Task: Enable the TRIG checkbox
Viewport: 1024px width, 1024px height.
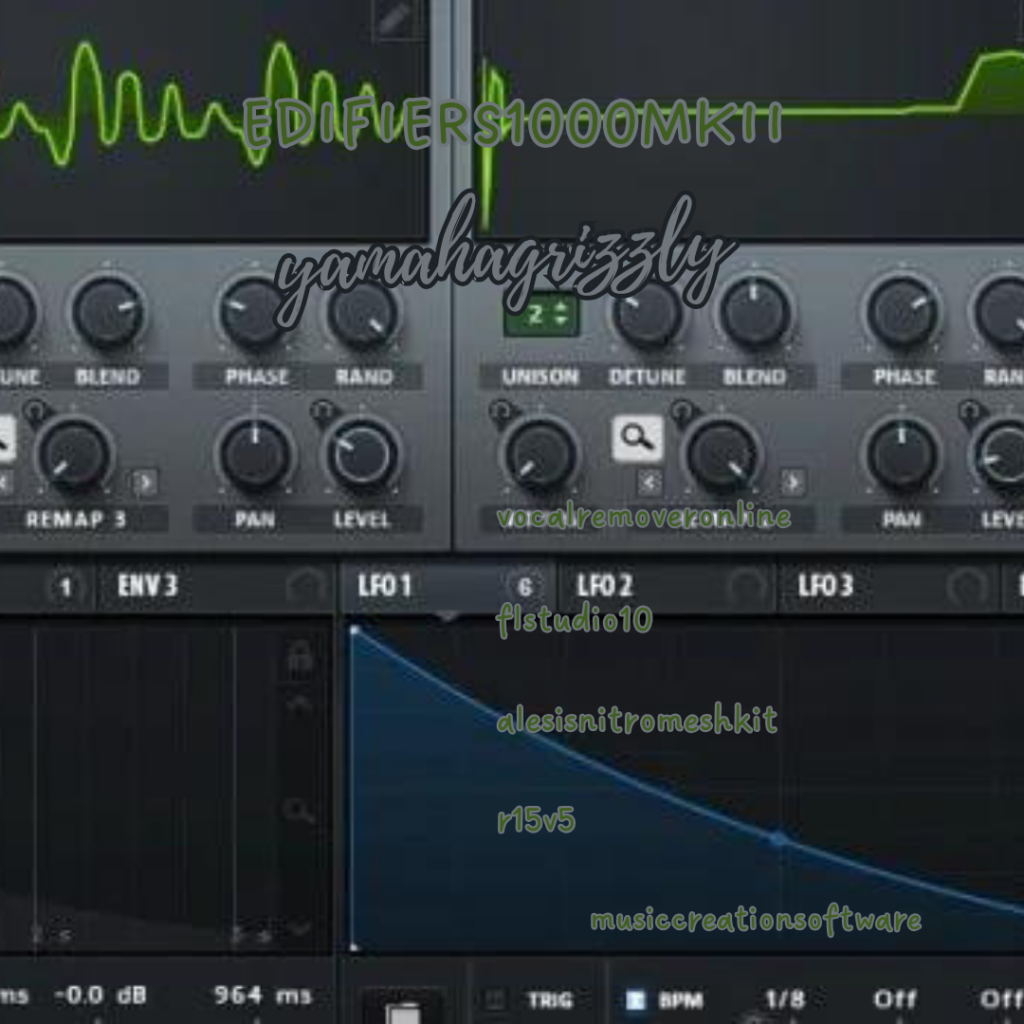Action: click(494, 999)
